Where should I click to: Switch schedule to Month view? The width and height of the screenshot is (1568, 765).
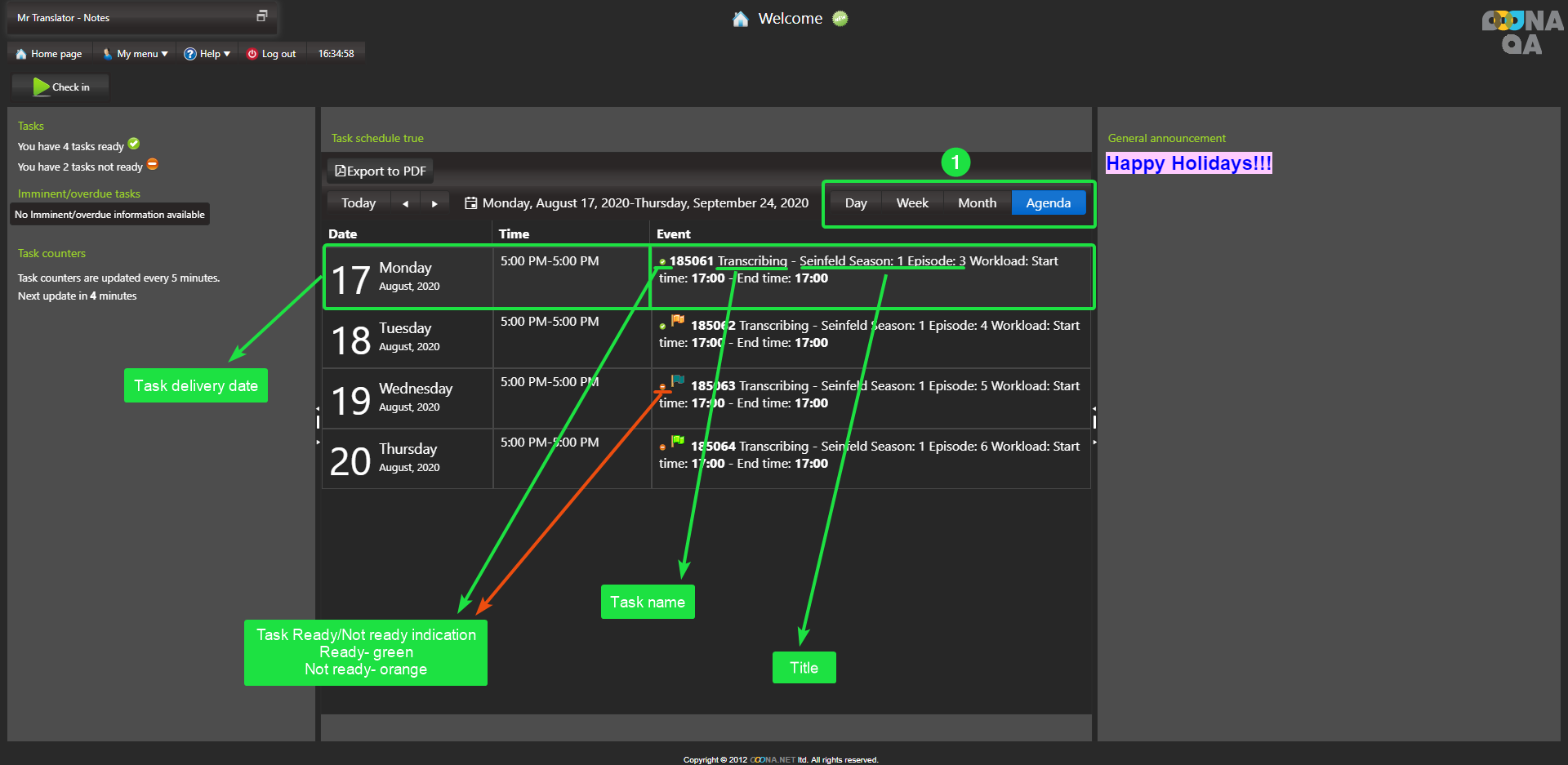pos(977,203)
